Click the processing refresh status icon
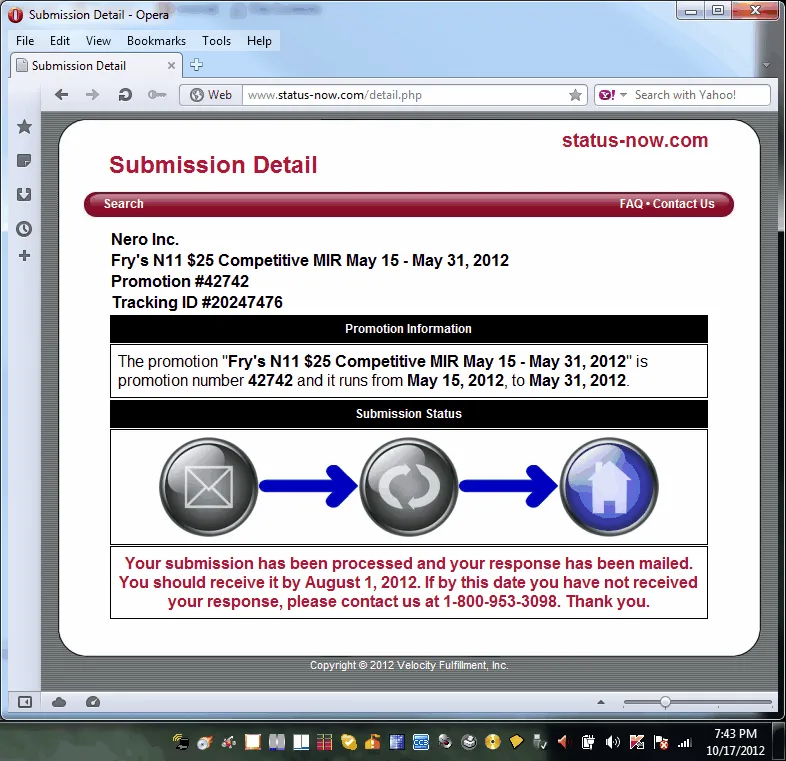 (x=409, y=487)
